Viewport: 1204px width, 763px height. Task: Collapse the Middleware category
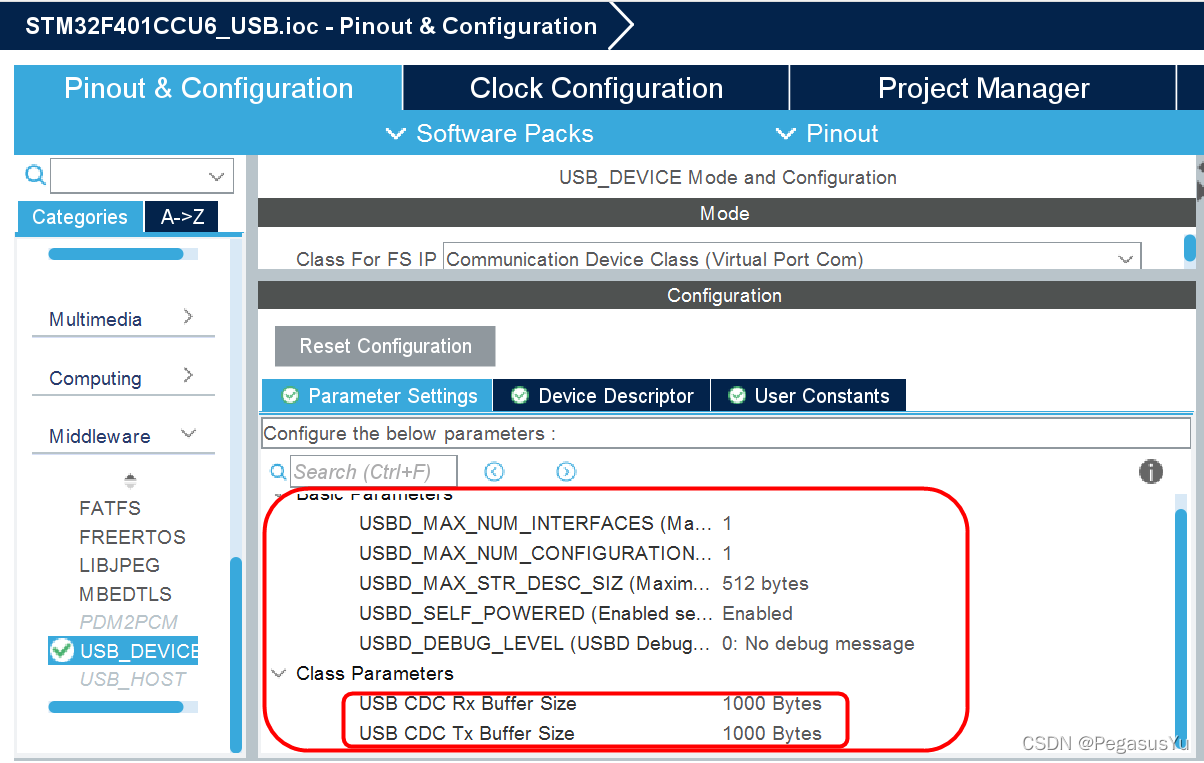[123, 436]
